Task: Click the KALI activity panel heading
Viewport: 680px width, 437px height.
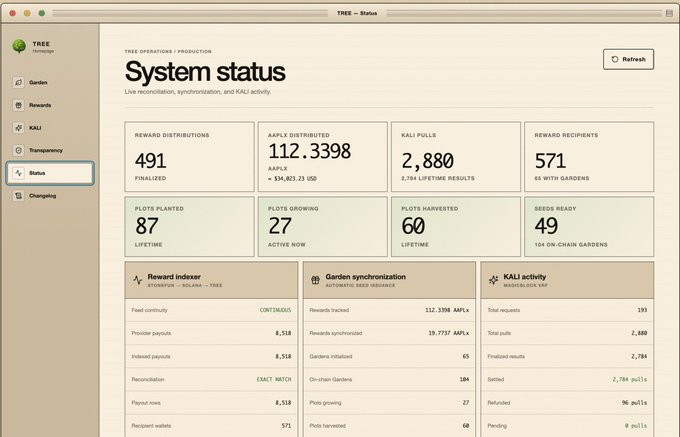Action: tap(525, 277)
